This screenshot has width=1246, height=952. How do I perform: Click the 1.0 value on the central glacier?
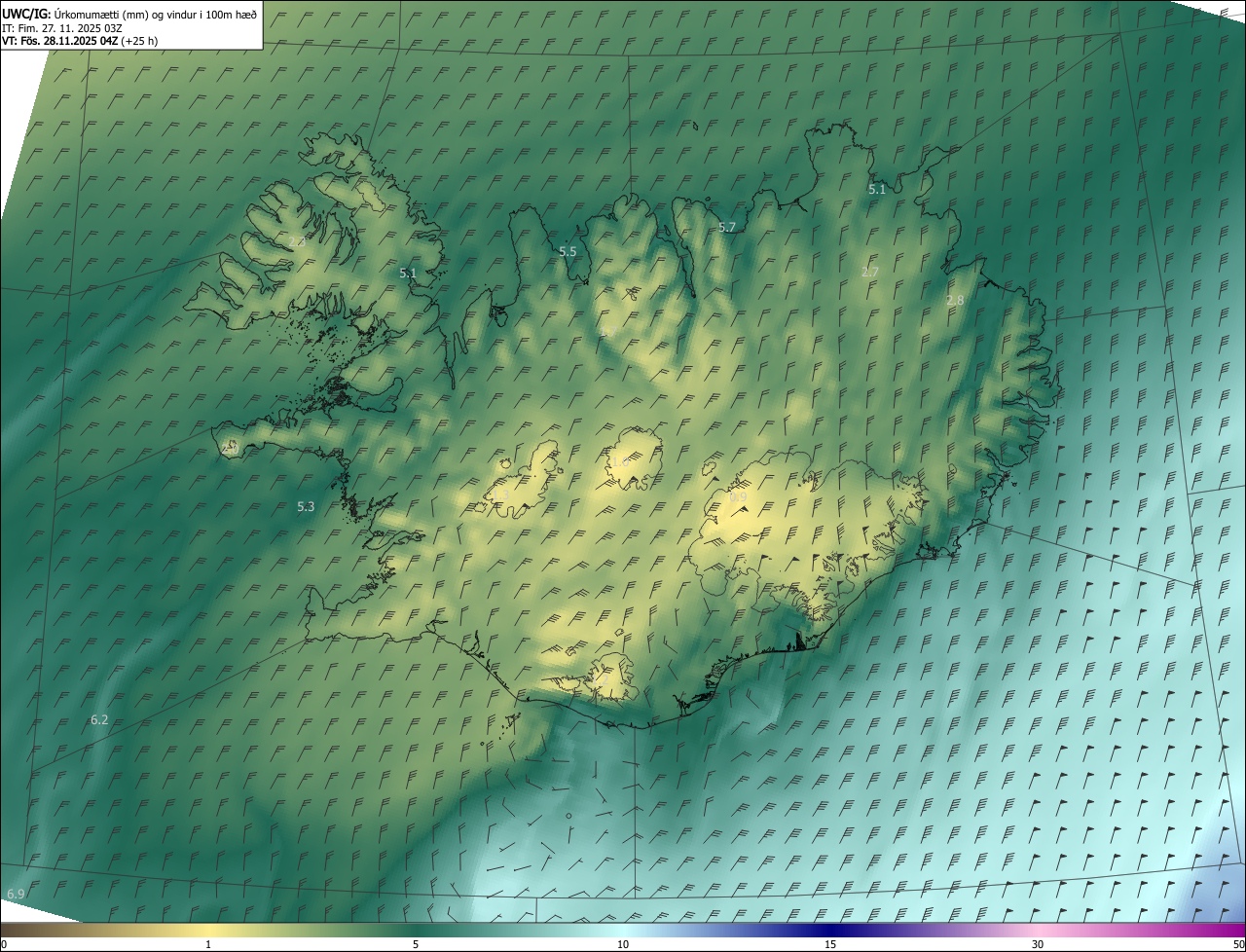pyautogui.click(x=619, y=461)
